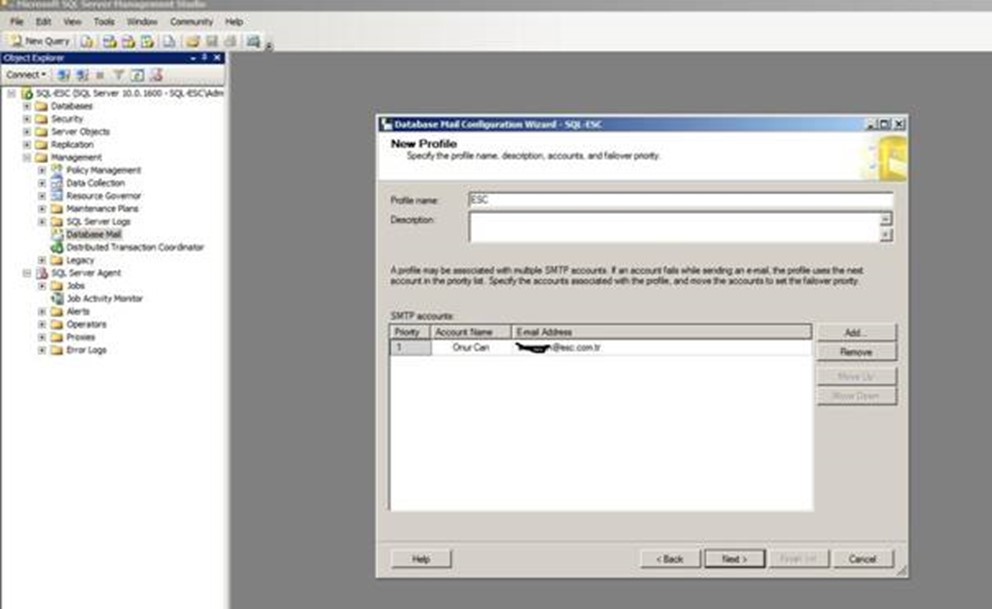This screenshot has width=992, height=609.
Task: Start an Analysis Services XMLA Query
Action: pyautogui.click(x=147, y=42)
